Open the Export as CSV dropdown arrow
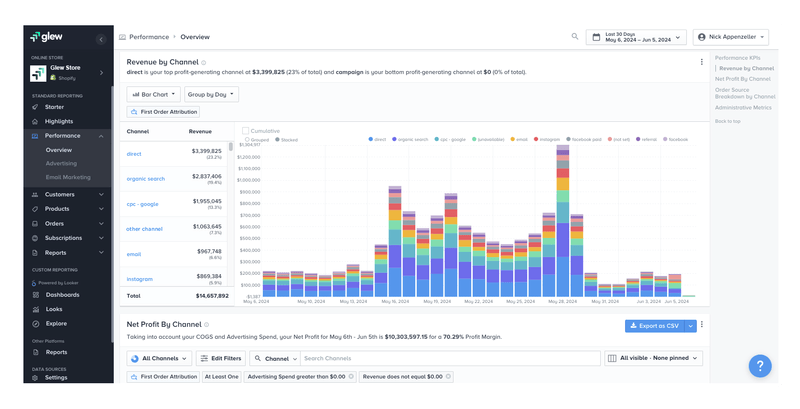The height and width of the screenshot is (409, 800). (x=691, y=326)
